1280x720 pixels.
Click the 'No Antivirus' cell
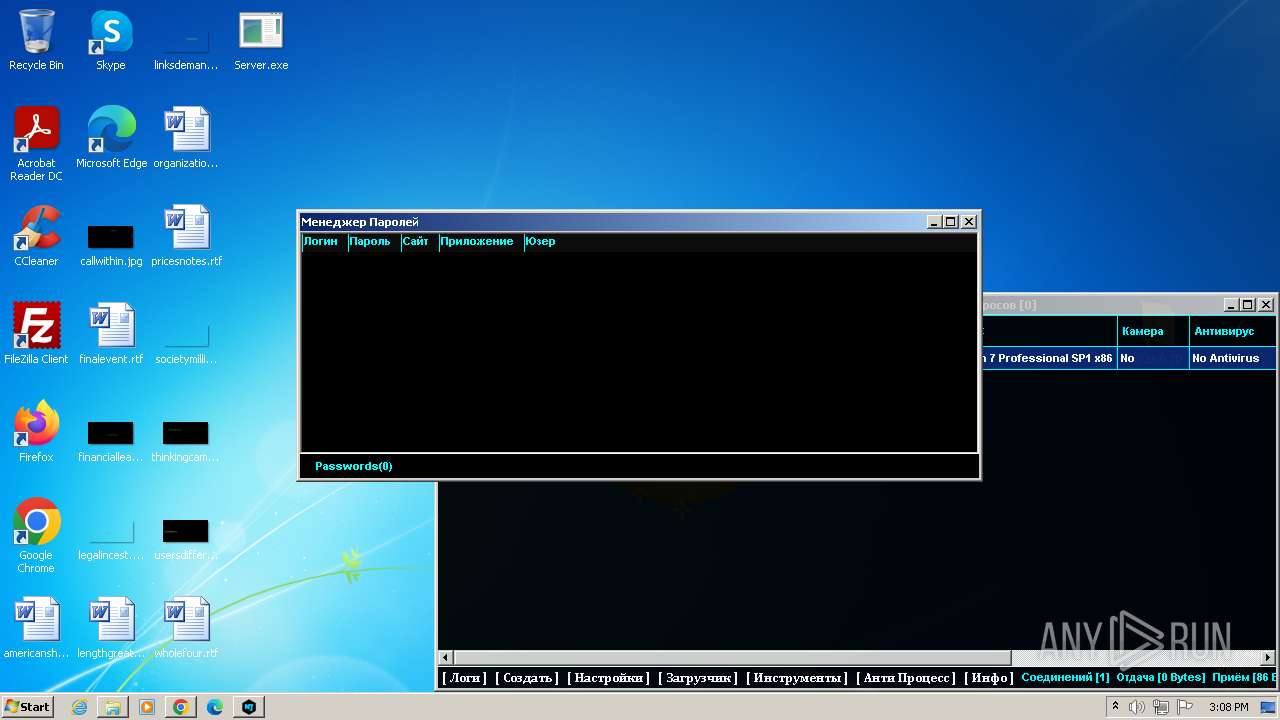(1233, 358)
